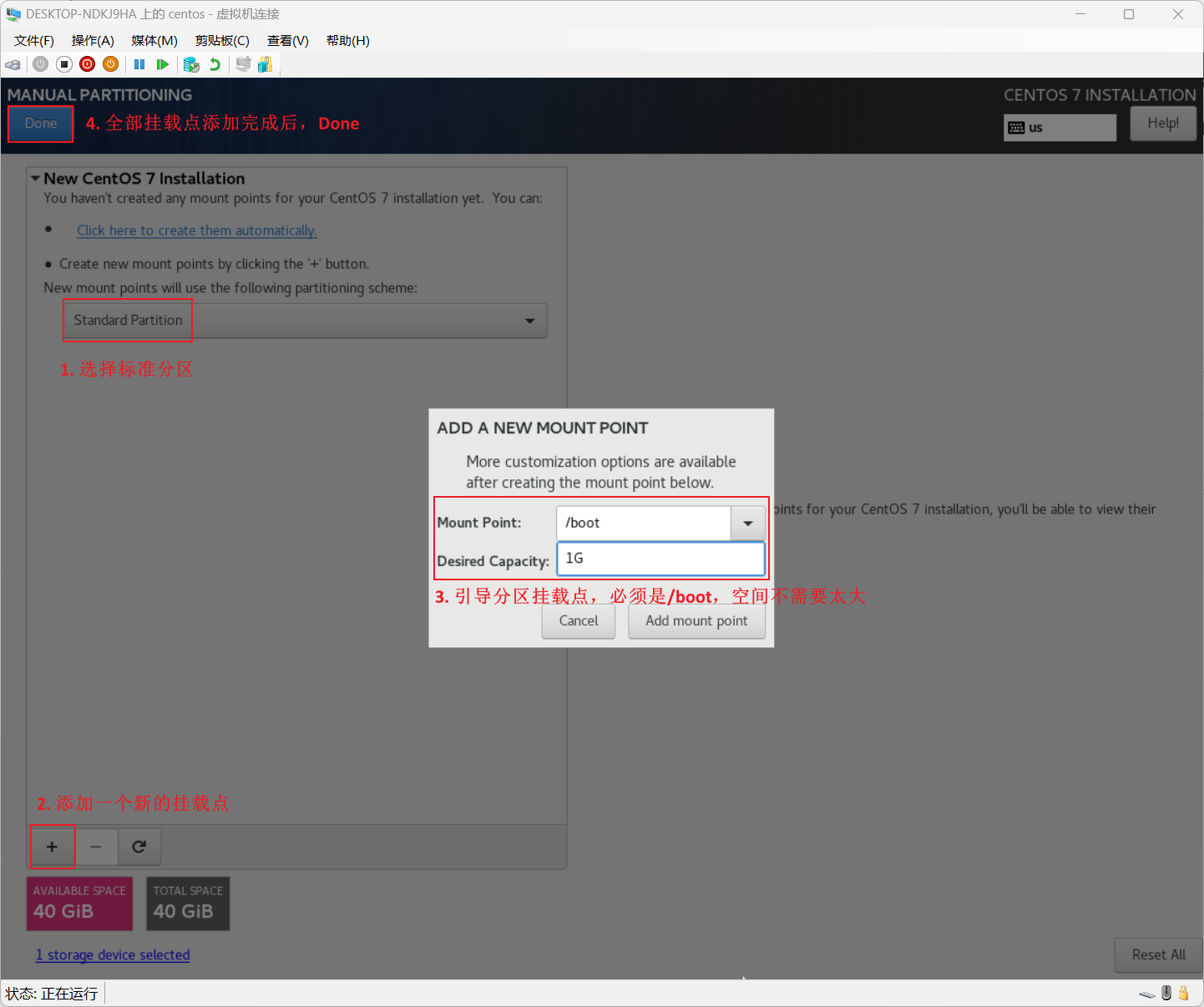This screenshot has height=1007, width=1204.
Task: Revert the VM with green arrow icon
Action: tap(215, 64)
